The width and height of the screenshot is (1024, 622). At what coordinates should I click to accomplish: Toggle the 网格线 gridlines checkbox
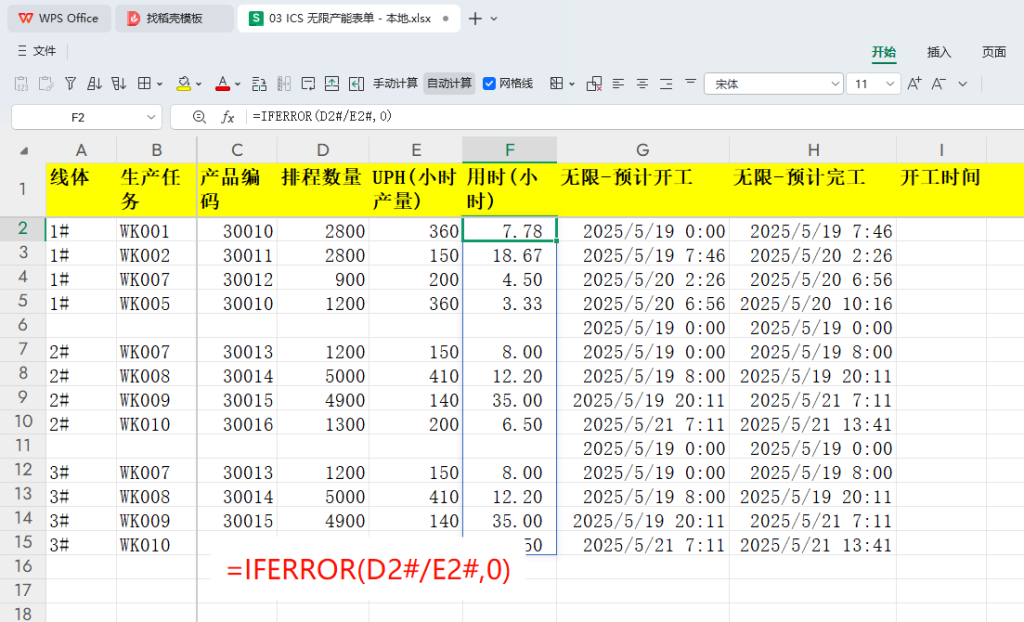coord(489,84)
